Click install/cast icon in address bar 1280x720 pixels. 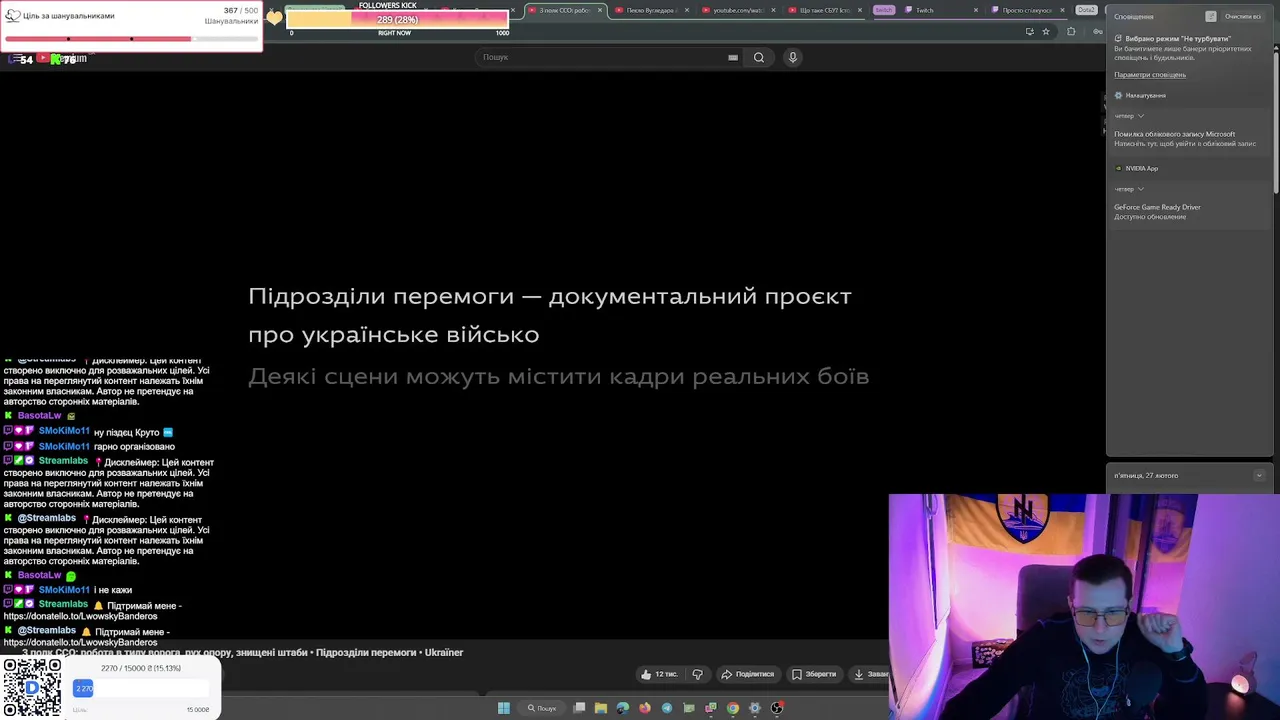click(x=1029, y=31)
